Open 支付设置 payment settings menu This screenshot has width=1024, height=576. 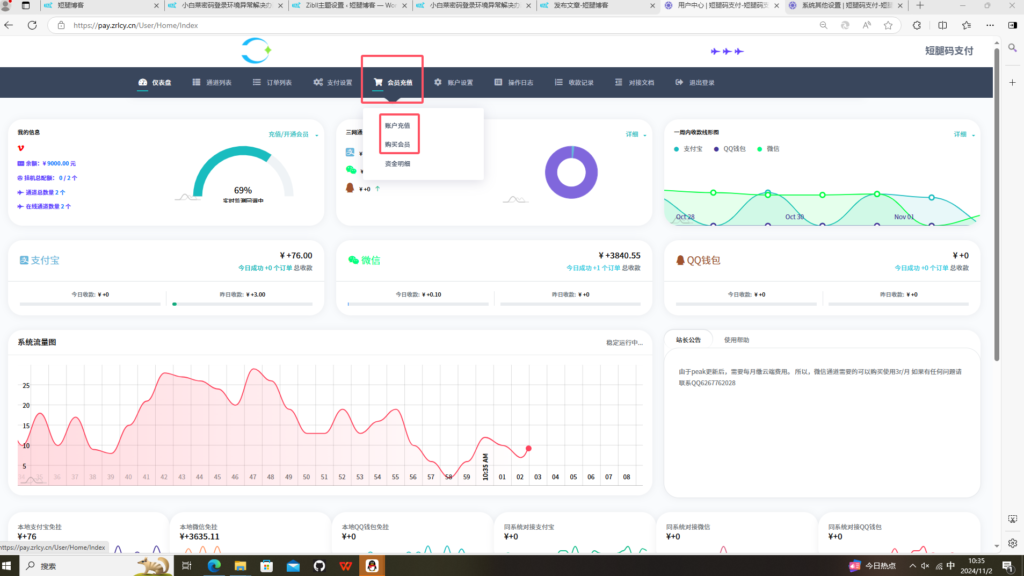coord(332,82)
